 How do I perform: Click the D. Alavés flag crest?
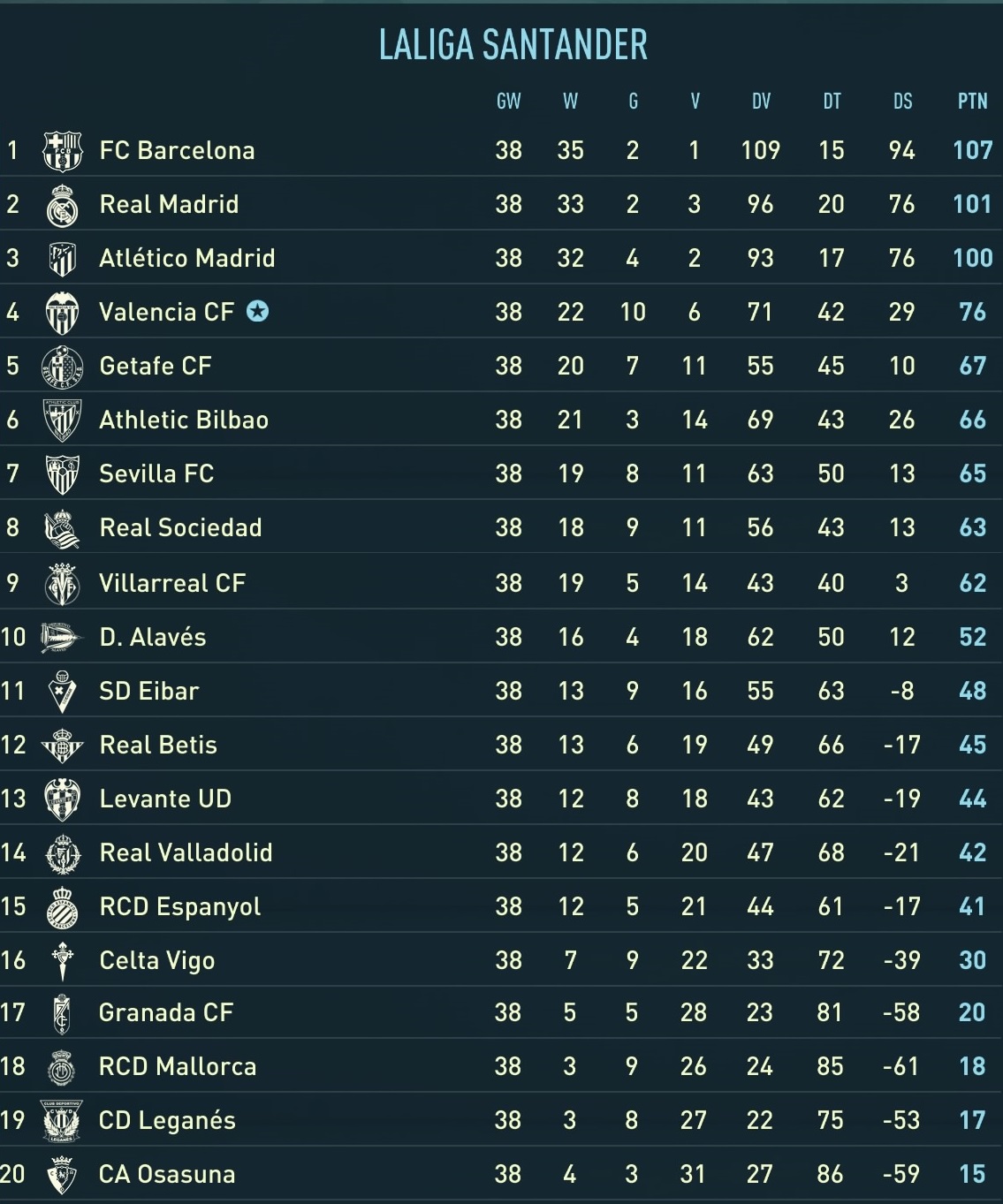coord(62,638)
